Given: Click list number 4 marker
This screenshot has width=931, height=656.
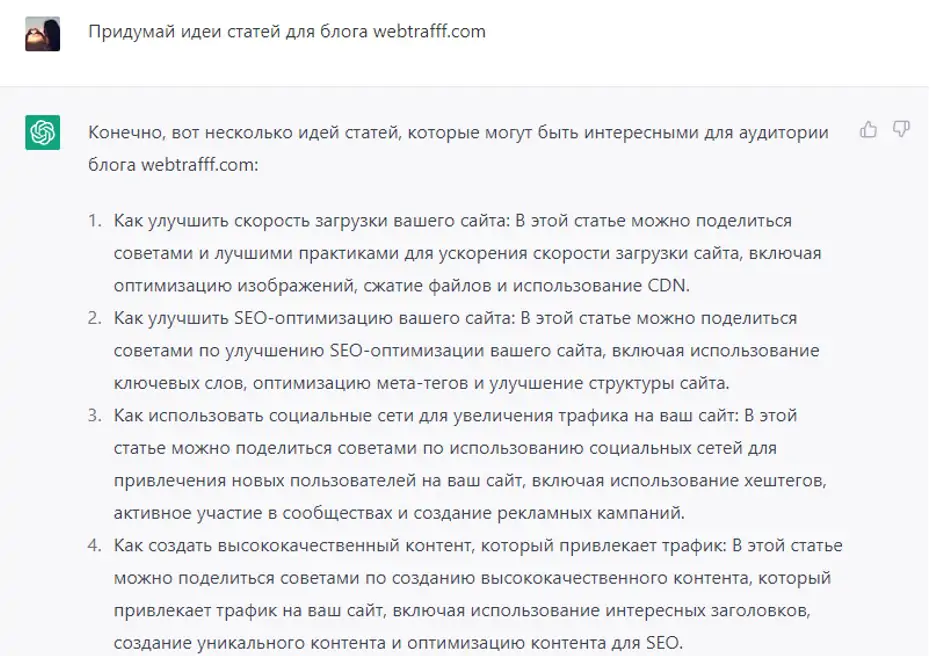Looking at the screenshot, I should coord(94,546).
